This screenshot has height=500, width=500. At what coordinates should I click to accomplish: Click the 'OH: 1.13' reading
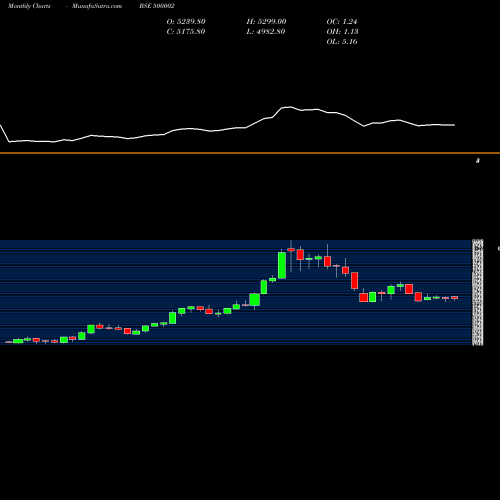coord(342,31)
